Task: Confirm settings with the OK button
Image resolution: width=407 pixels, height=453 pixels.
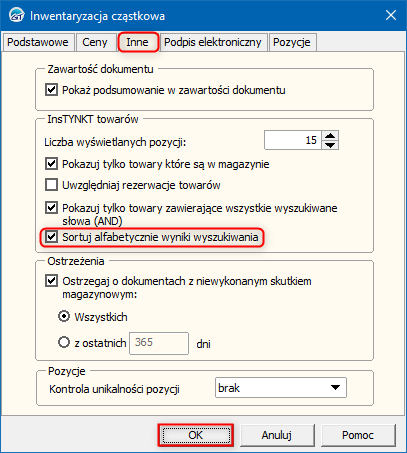Action: pos(195,435)
